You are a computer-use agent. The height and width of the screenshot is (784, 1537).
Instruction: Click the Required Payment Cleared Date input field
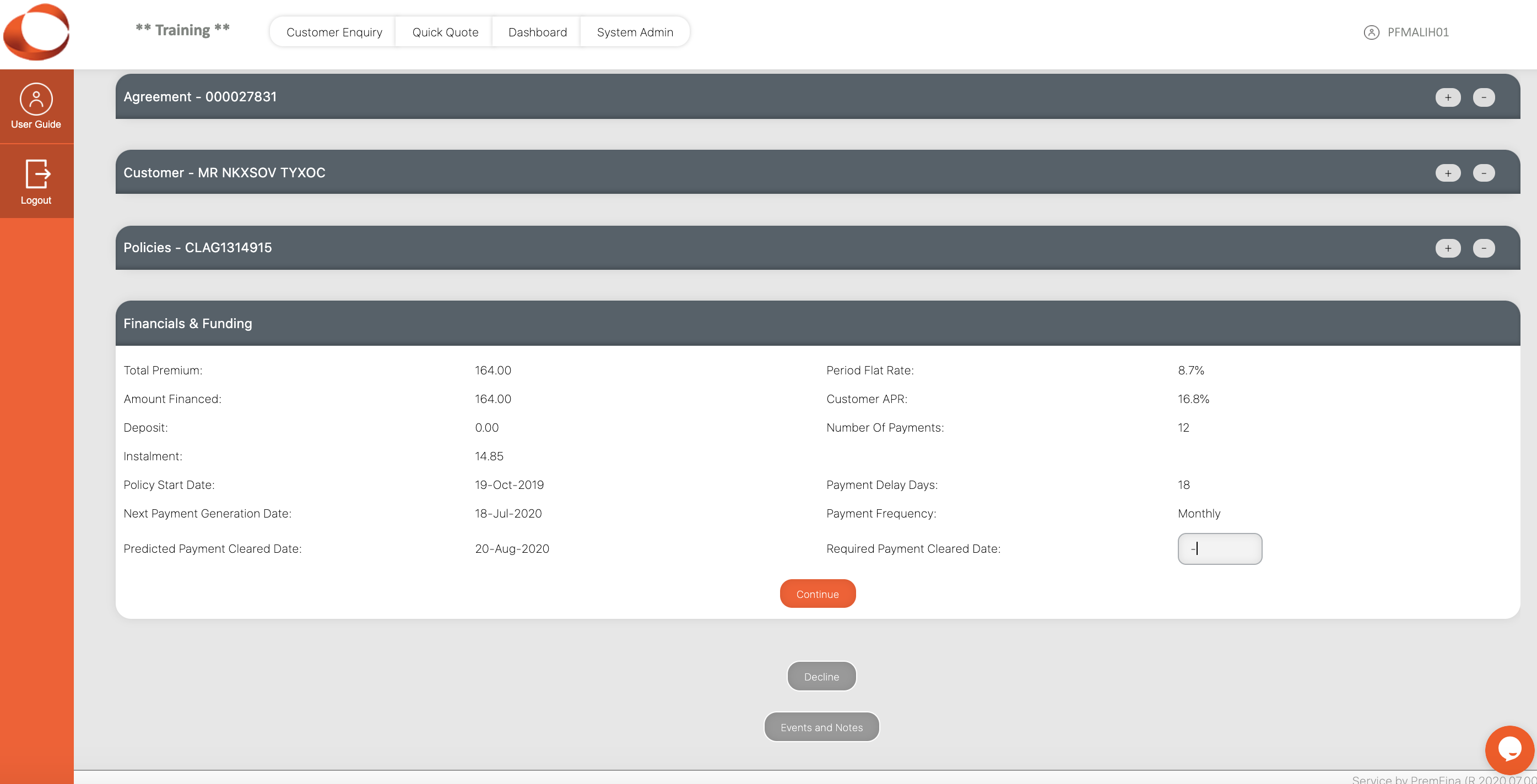coord(1219,548)
